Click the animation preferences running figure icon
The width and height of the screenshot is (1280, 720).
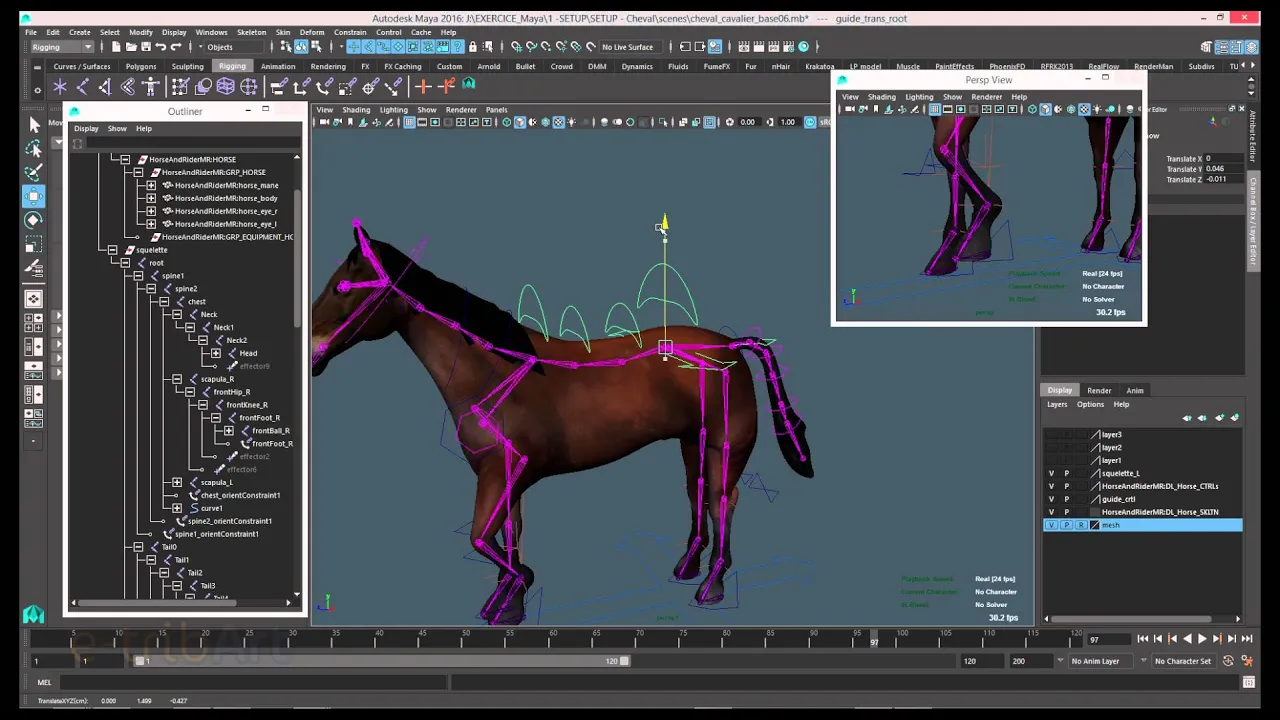tap(1247, 661)
